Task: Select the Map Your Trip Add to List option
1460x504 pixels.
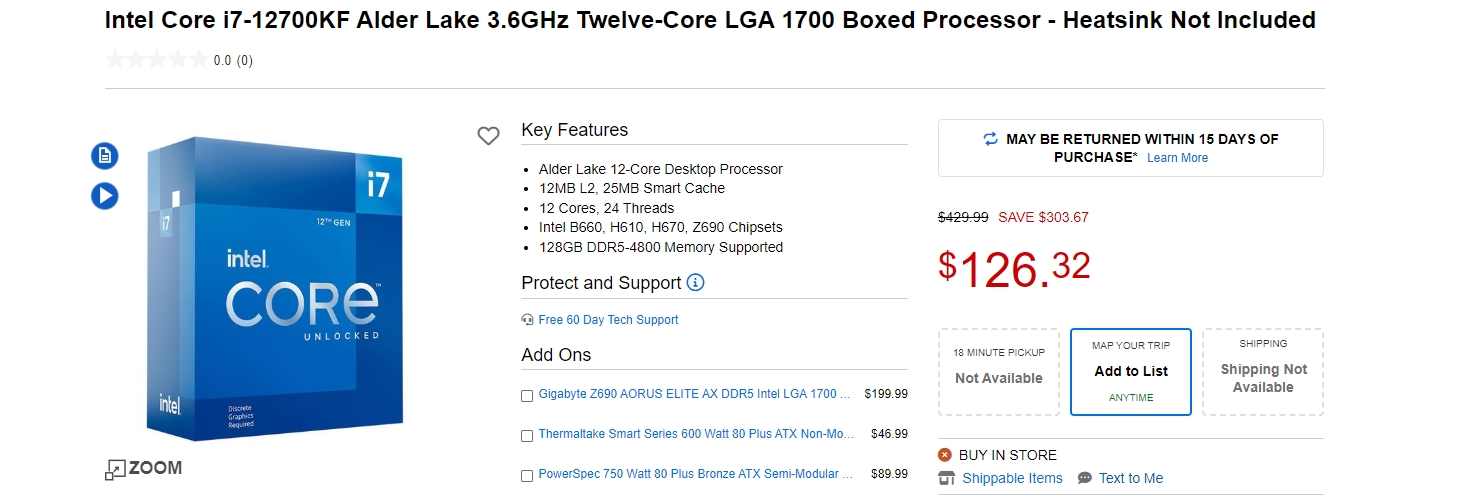Action: pyautogui.click(x=1131, y=371)
